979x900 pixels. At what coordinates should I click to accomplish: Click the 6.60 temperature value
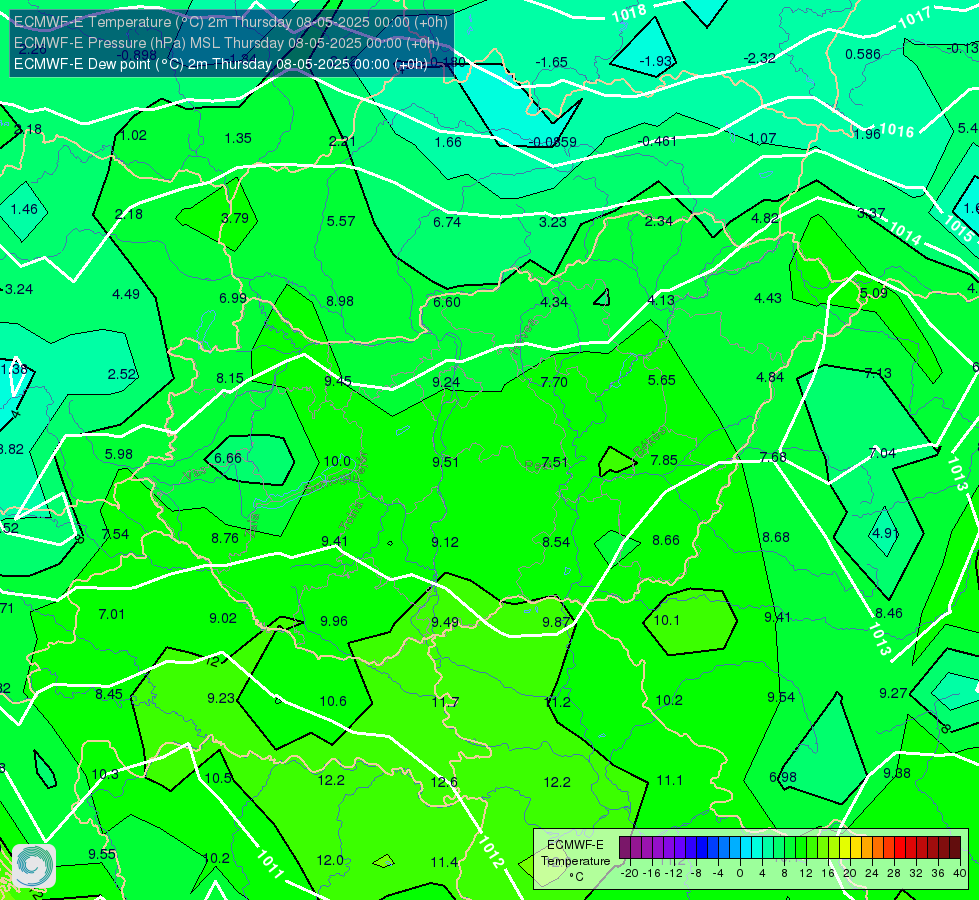pyautogui.click(x=447, y=302)
